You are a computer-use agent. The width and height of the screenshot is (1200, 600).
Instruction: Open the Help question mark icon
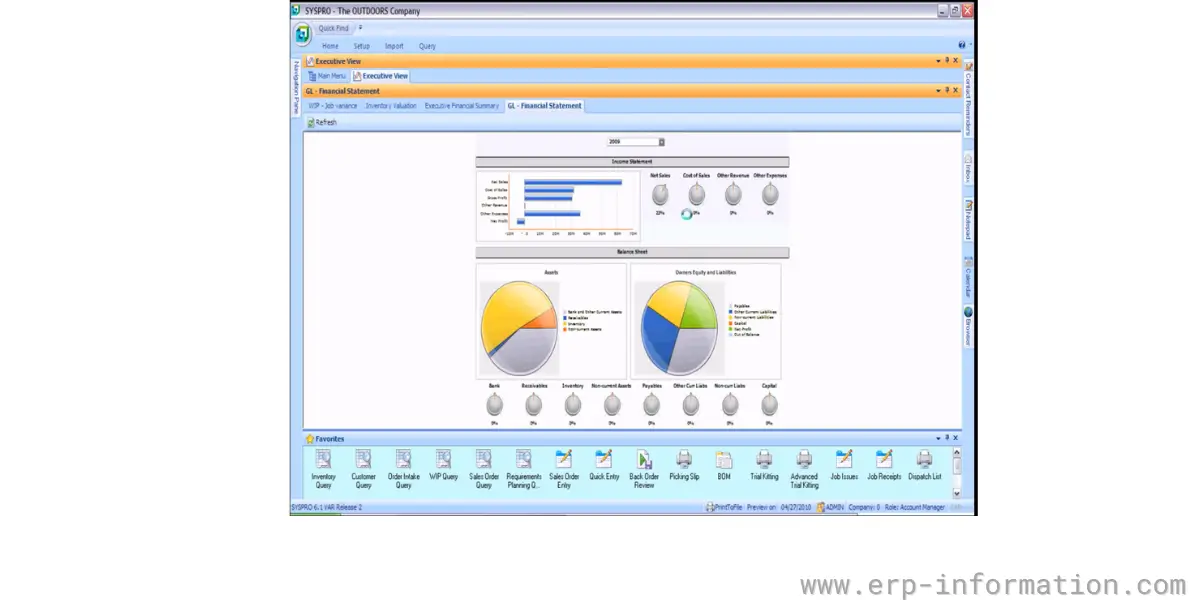click(962, 45)
